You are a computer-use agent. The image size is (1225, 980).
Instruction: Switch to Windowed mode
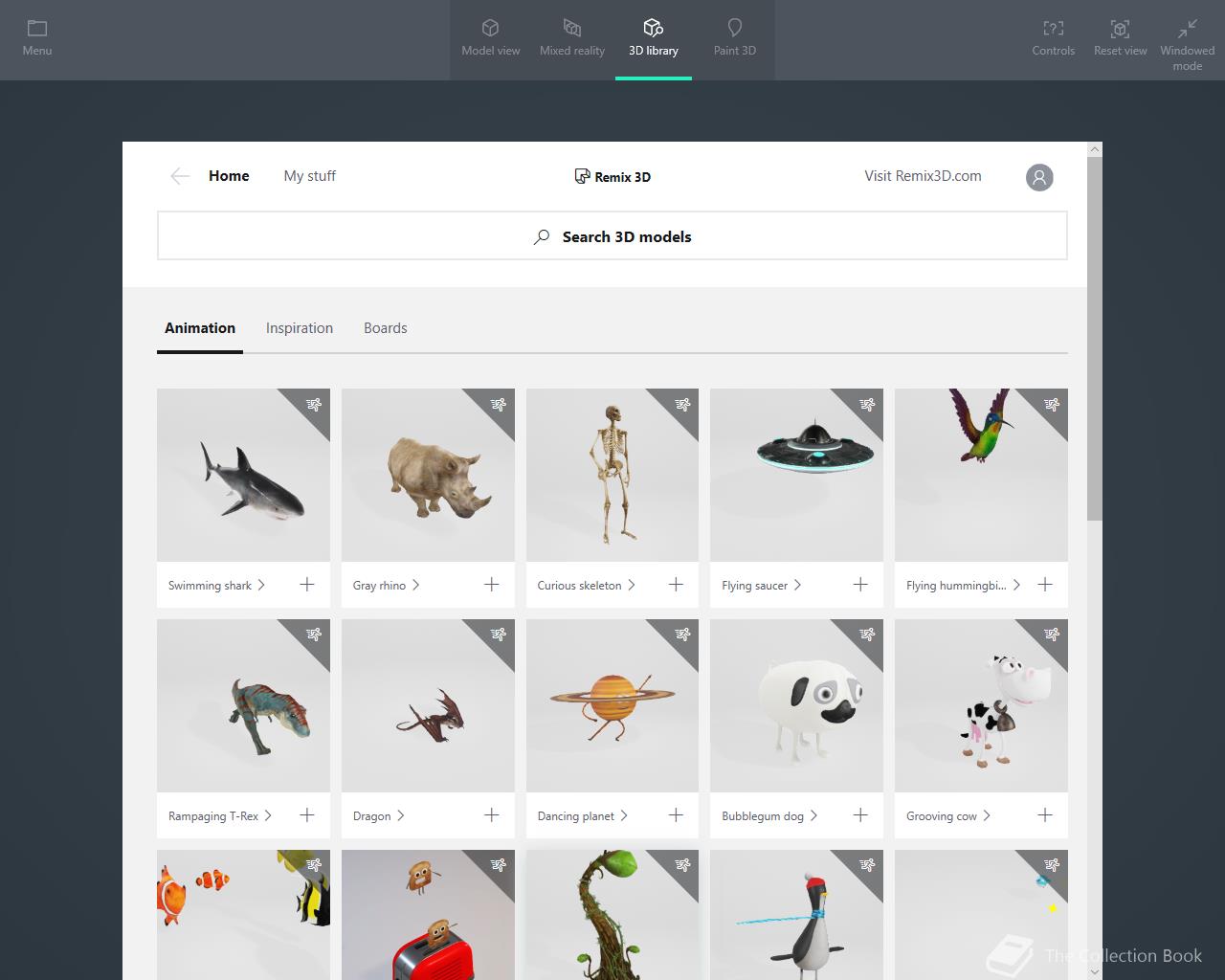click(1188, 44)
